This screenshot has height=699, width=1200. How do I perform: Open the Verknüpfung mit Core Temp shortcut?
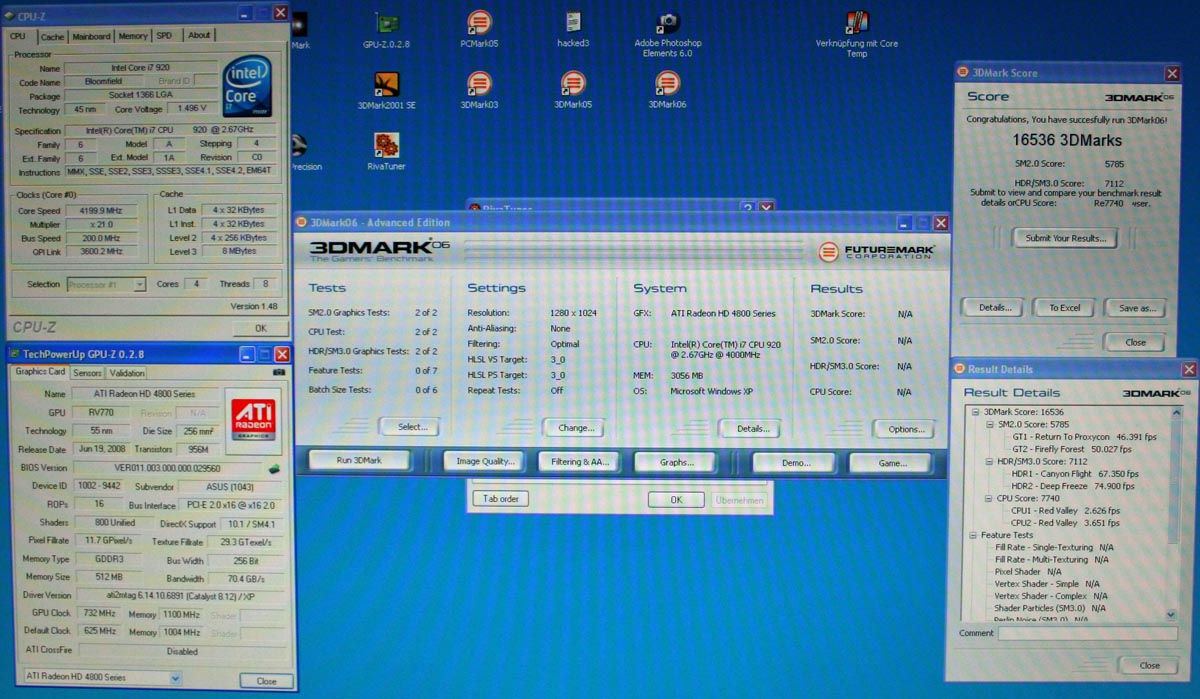[x=857, y=34]
